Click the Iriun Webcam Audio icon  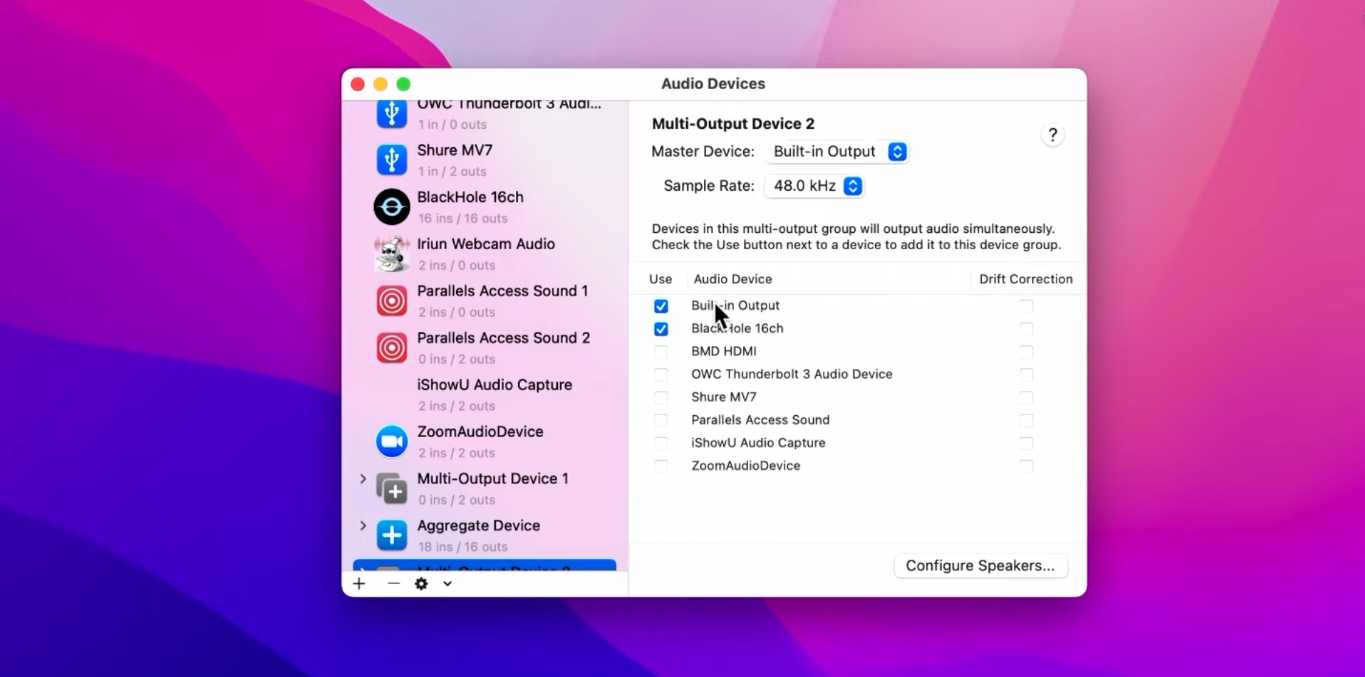tap(391, 254)
